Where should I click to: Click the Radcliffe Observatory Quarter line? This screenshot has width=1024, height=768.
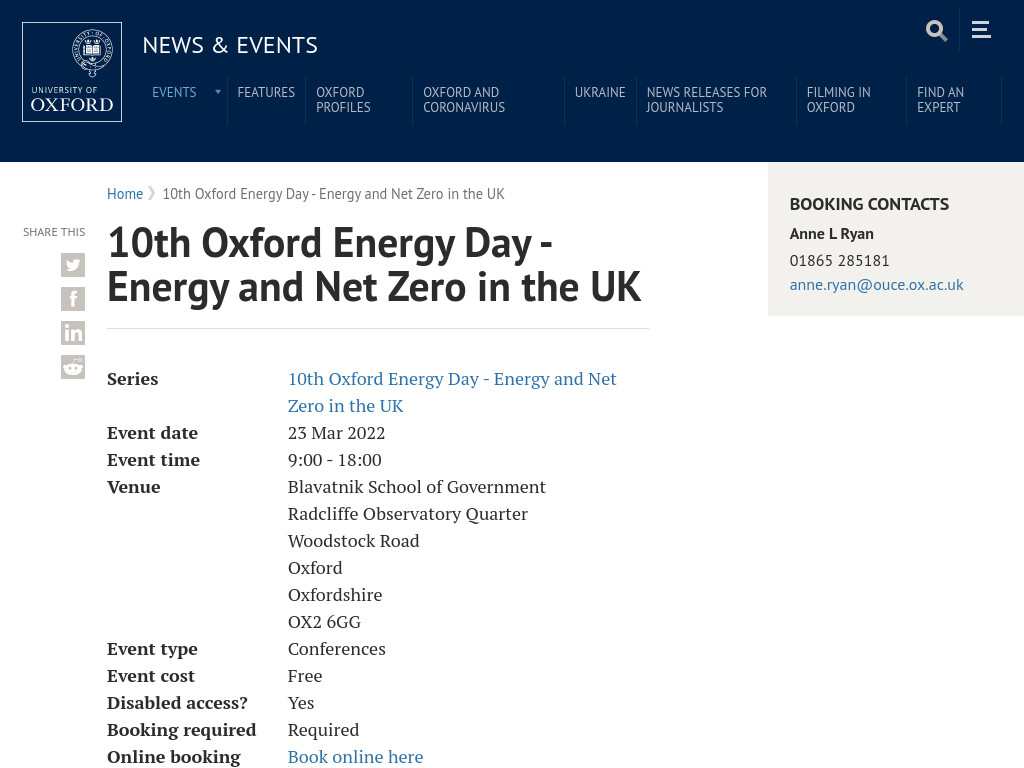tap(408, 514)
